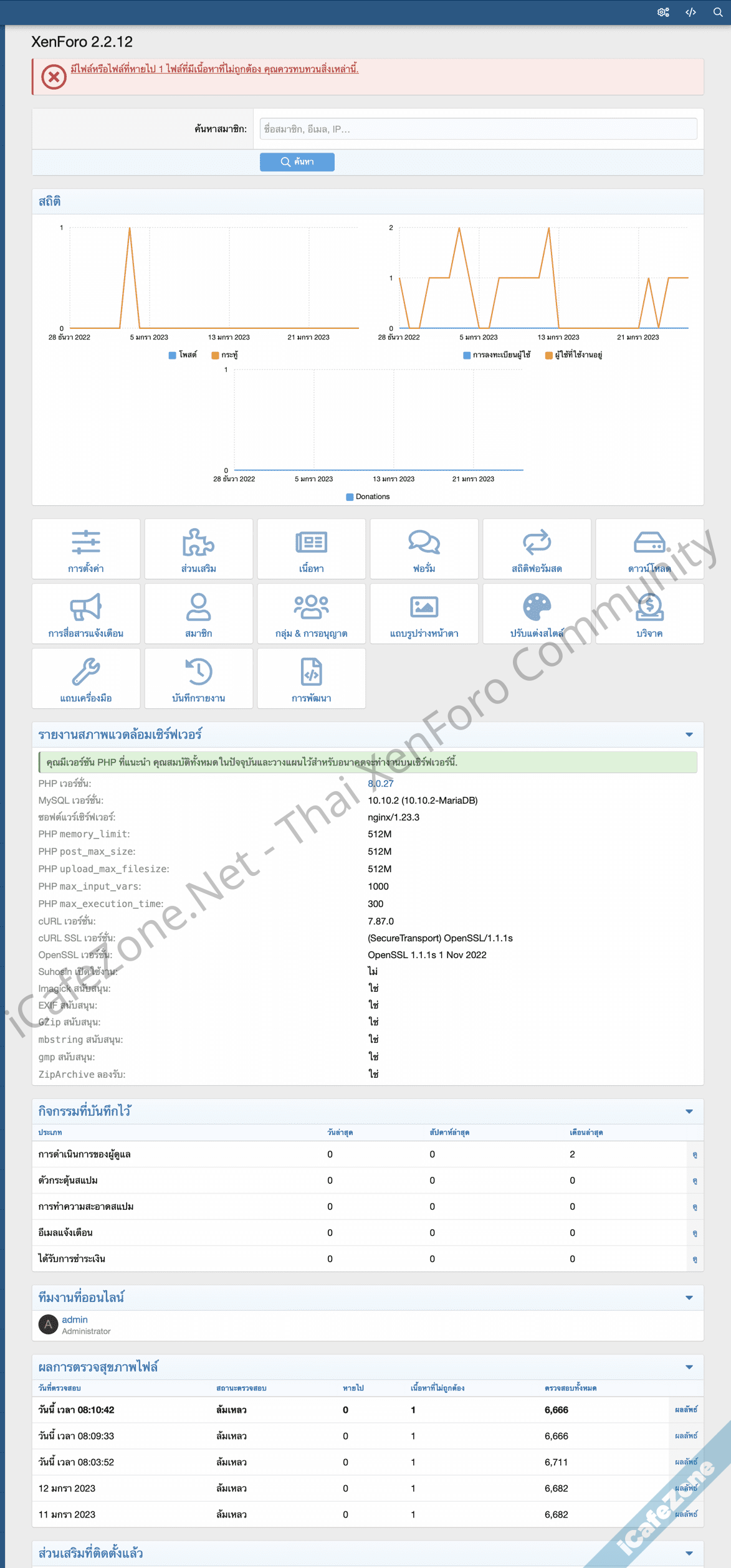Toggle the ผู้ใช้ที่ใช้งานอยู่ chart legend

coord(573,355)
